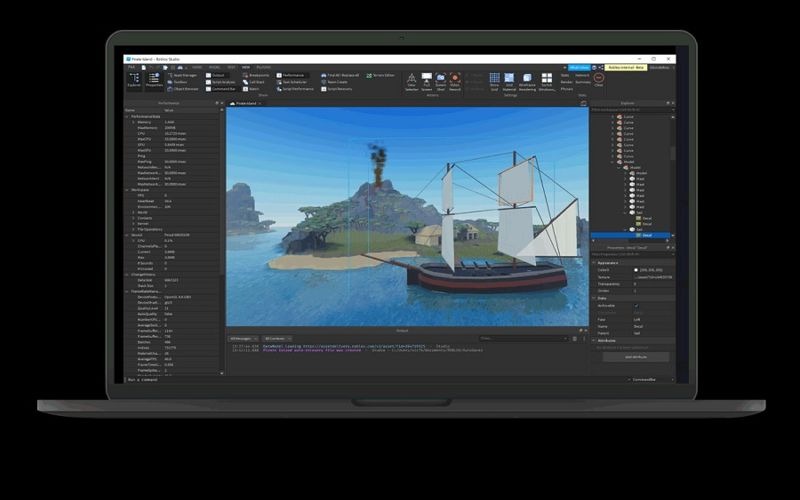
Task: Collapse the Attributes section in Properties
Action: [594, 340]
